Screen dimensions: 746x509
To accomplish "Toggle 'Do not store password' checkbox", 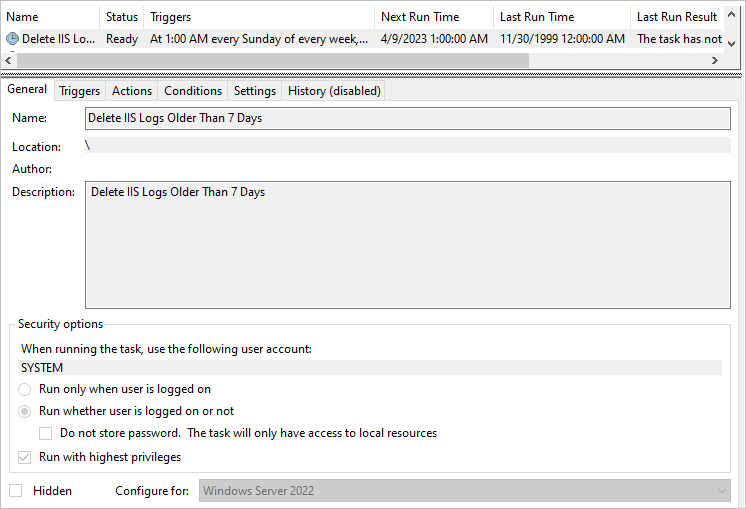I will pos(46,433).
